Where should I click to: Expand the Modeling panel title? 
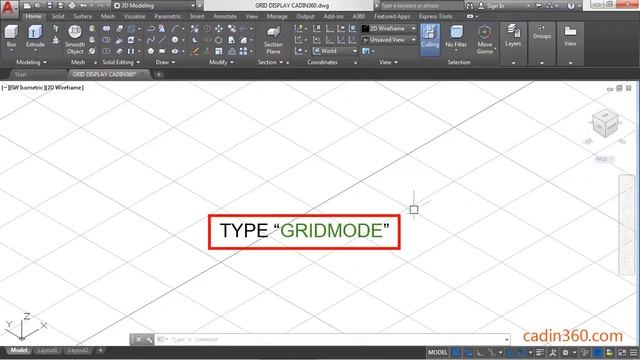(31, 62)
